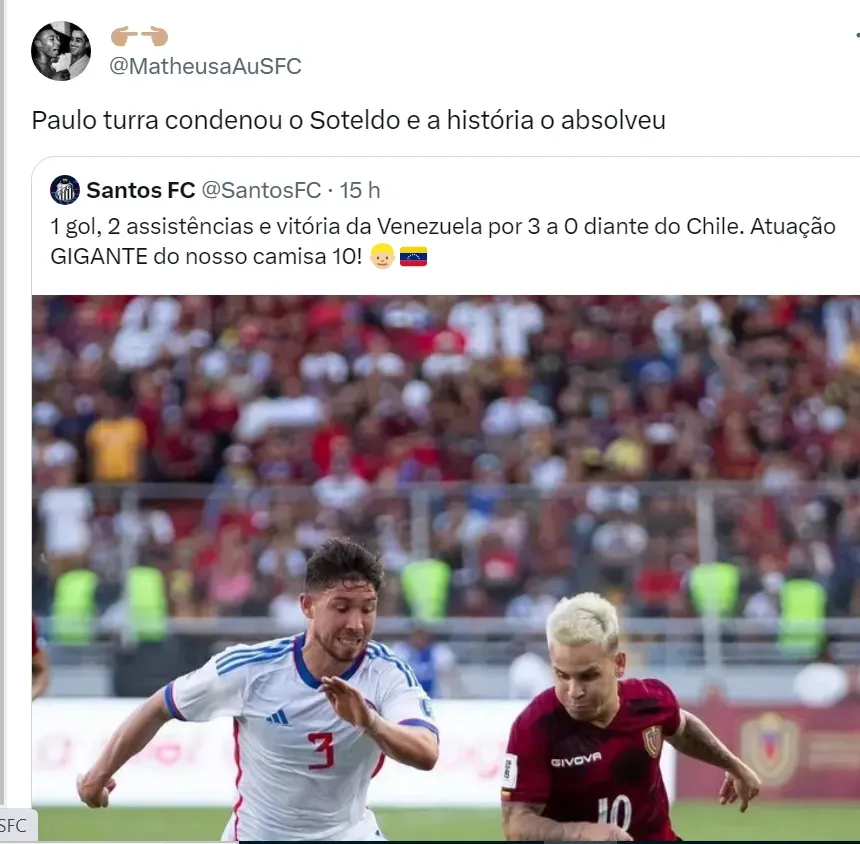
Task: Open the tweet's more options dots
Action: [x=857, y=36]
